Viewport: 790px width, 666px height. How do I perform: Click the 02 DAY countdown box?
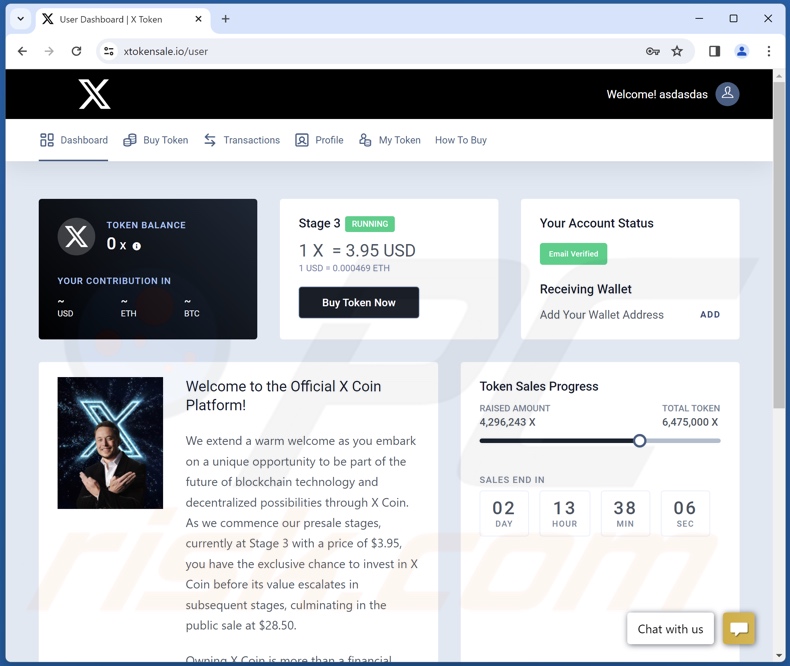[x=504, y=513]
